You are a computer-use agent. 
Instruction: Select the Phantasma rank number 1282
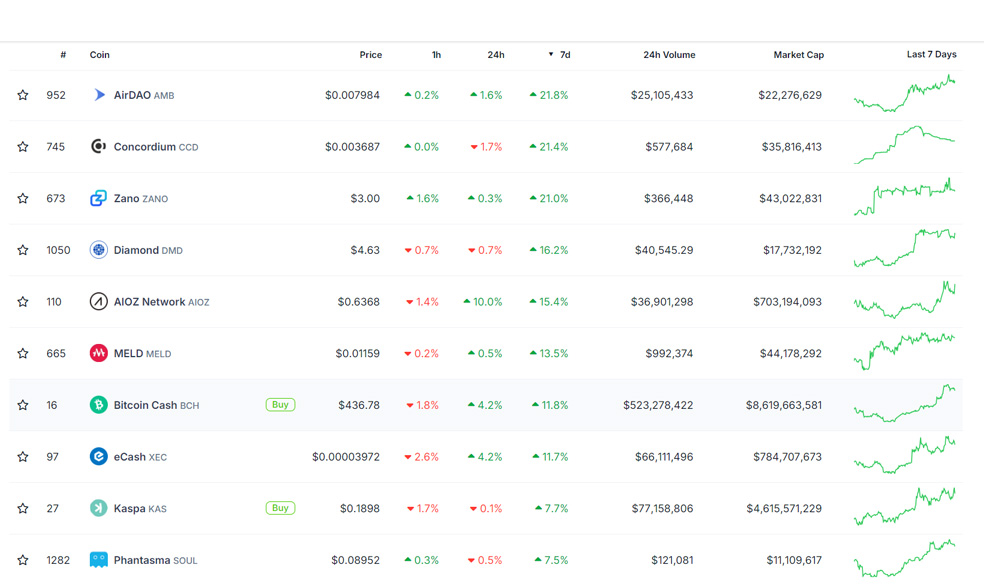(x=58, y=560)
